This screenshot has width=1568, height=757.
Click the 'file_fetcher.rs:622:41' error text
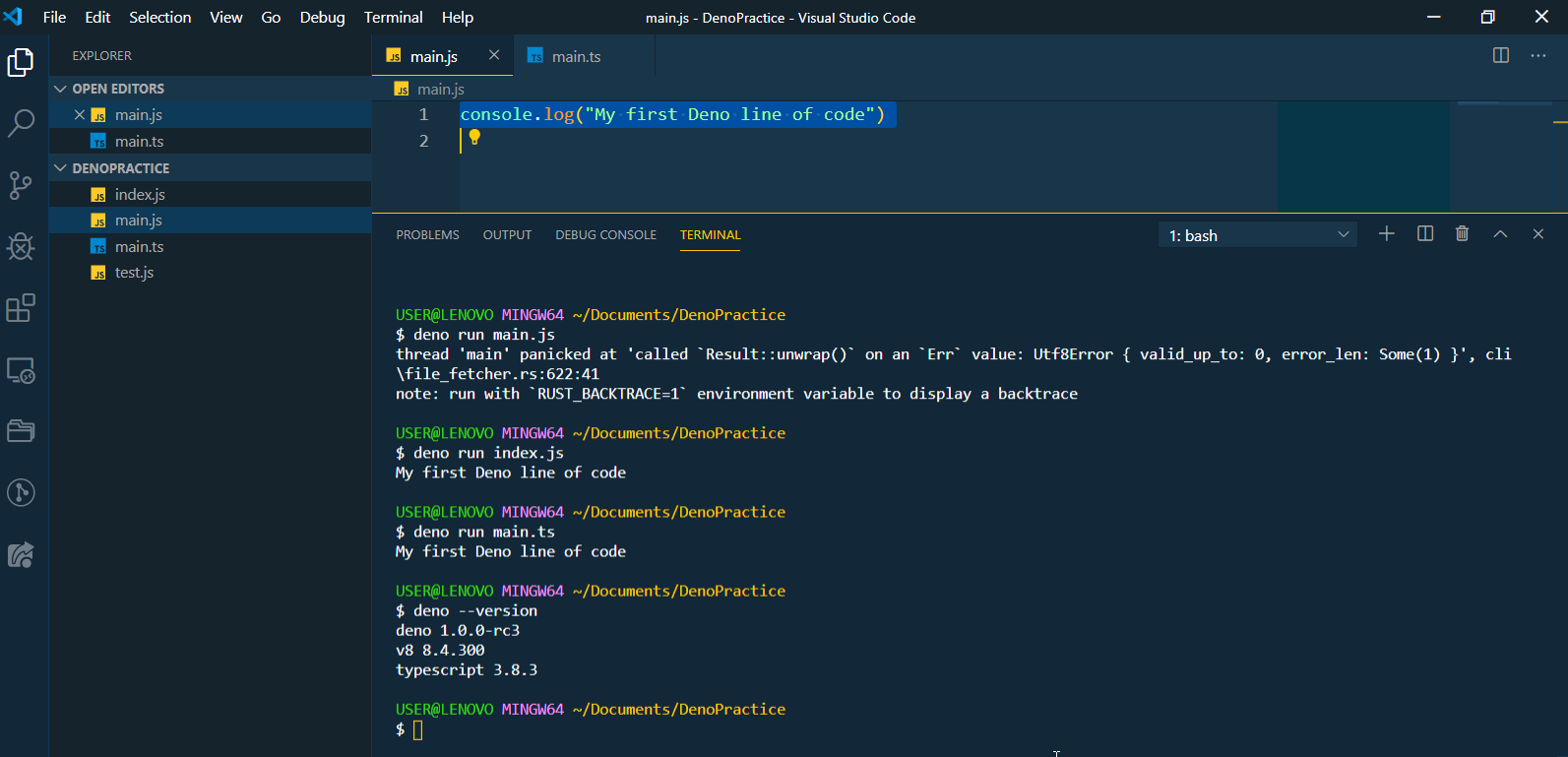click(x=502, y=374)
